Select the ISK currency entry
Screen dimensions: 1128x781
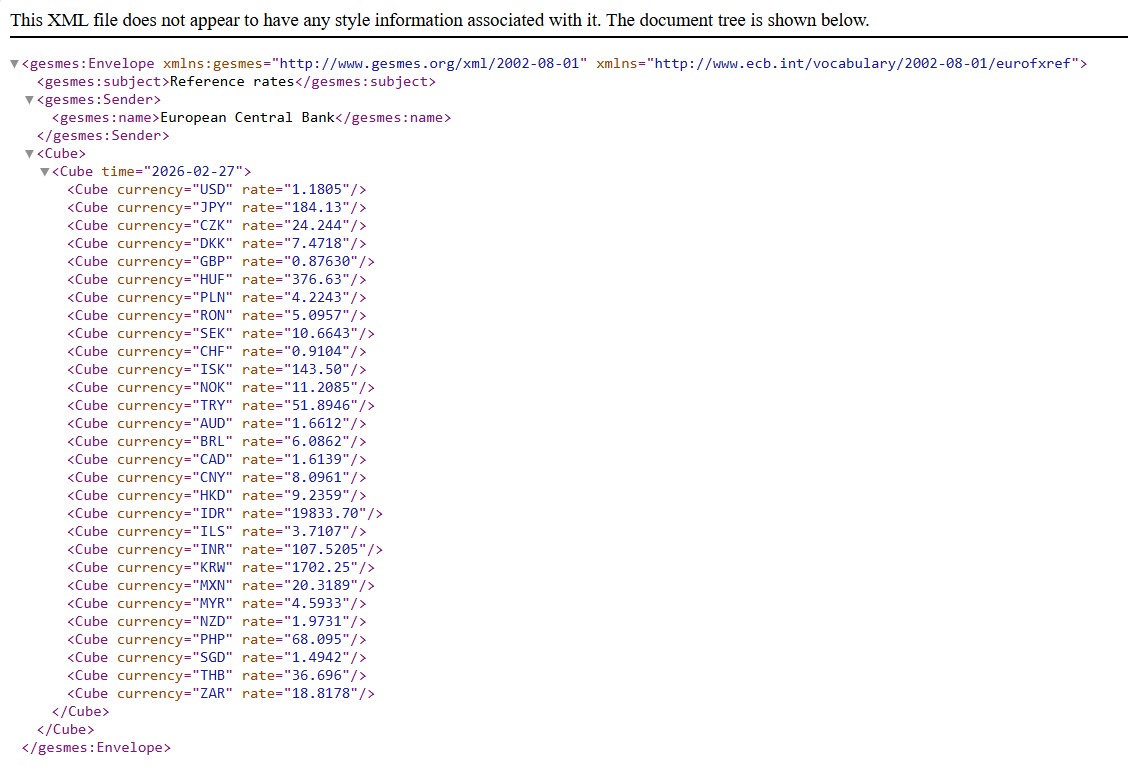tap(215, 369)
